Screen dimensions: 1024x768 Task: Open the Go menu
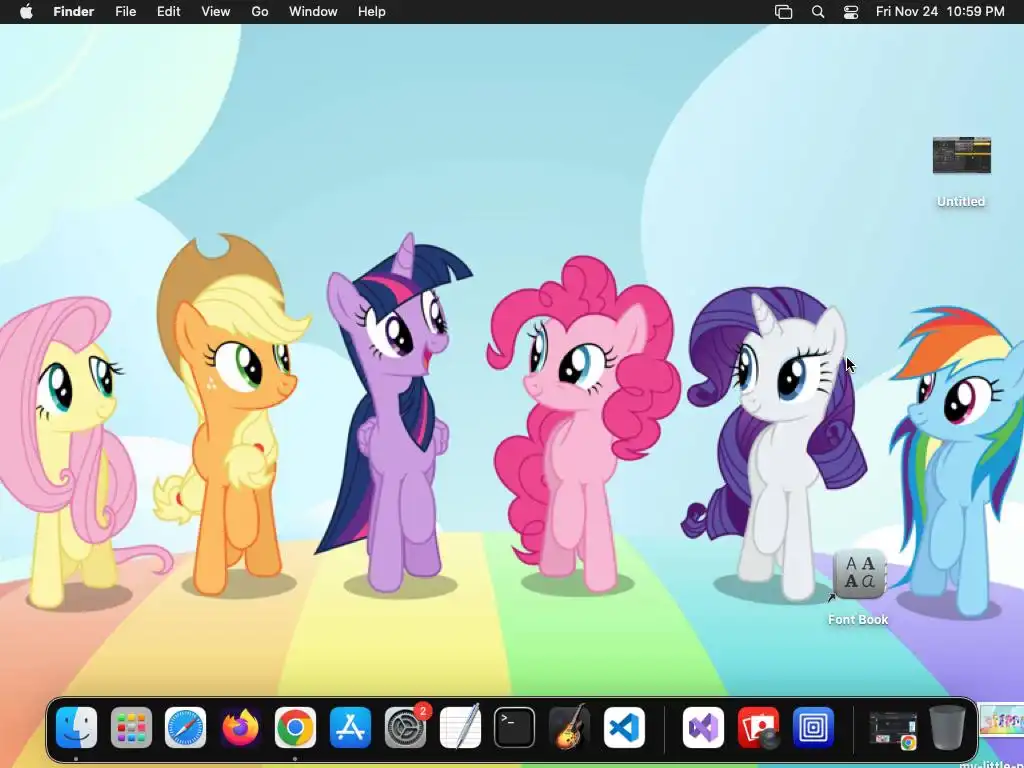[x=260, y=12]
